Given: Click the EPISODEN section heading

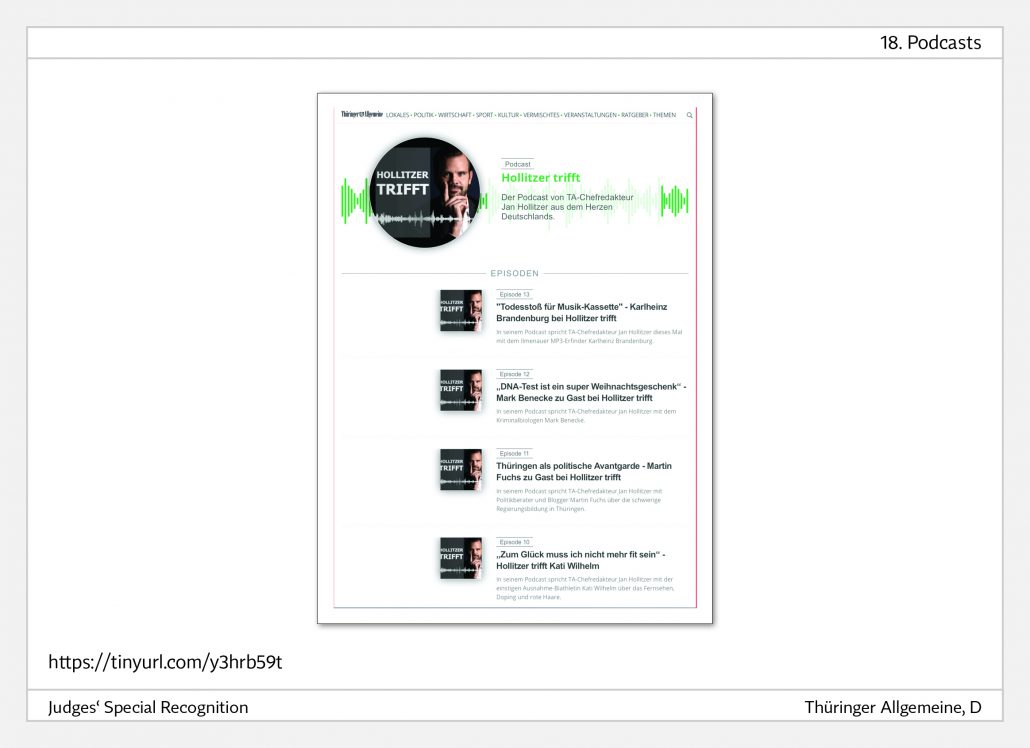Looking at the screenshot, I should 514,273.
